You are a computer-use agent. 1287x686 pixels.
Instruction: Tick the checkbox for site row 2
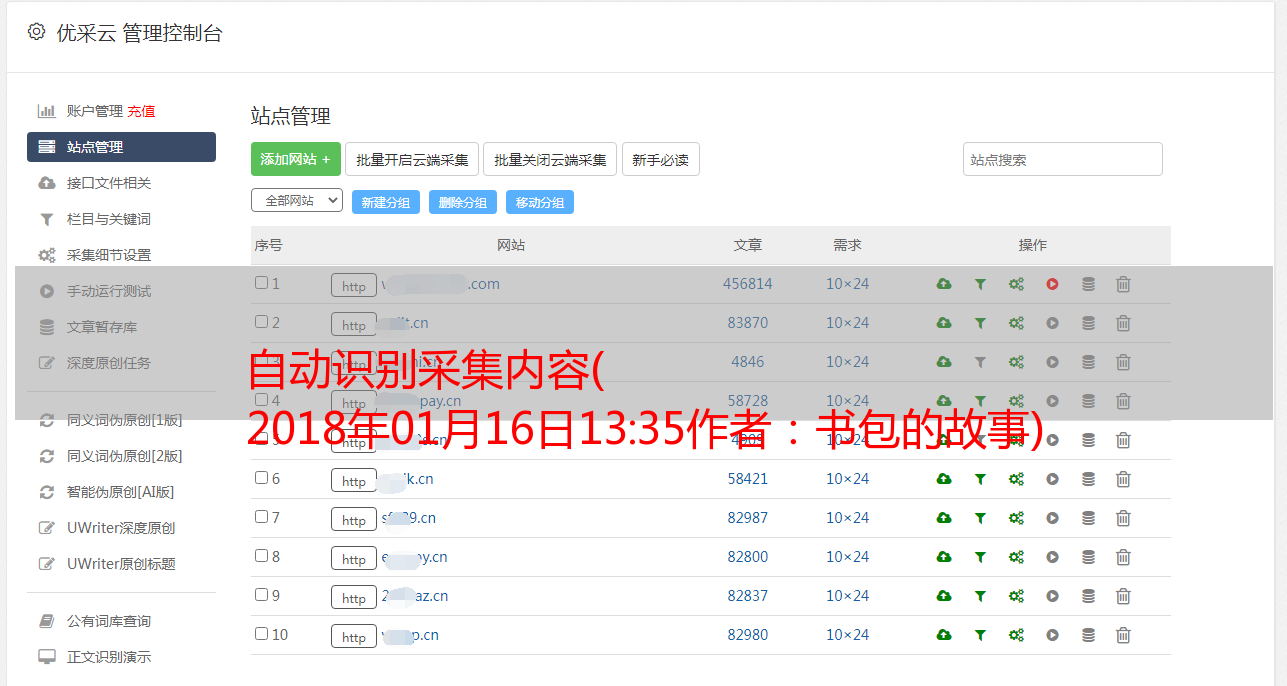261,322
